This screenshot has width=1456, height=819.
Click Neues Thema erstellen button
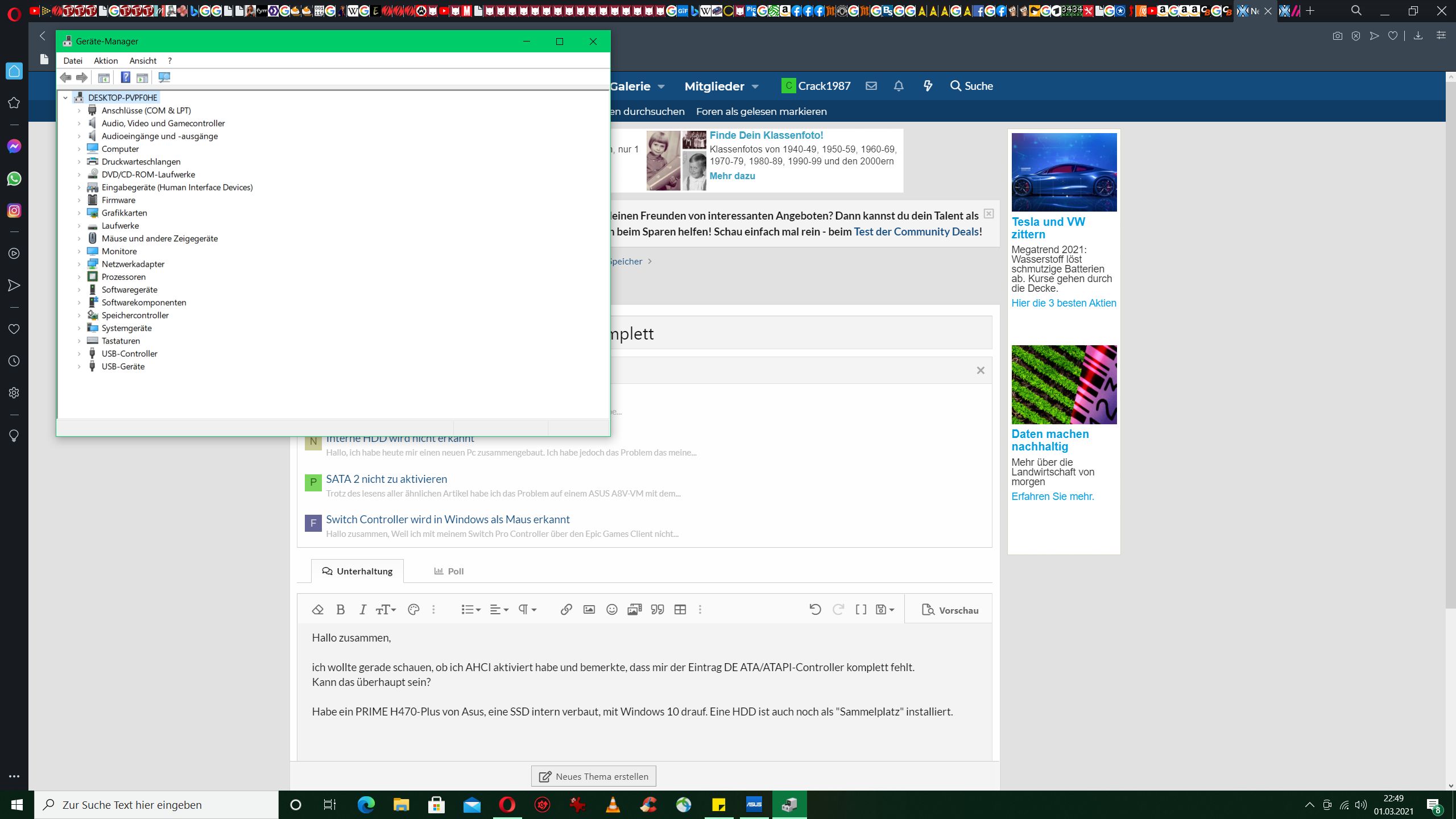[593, 776]
